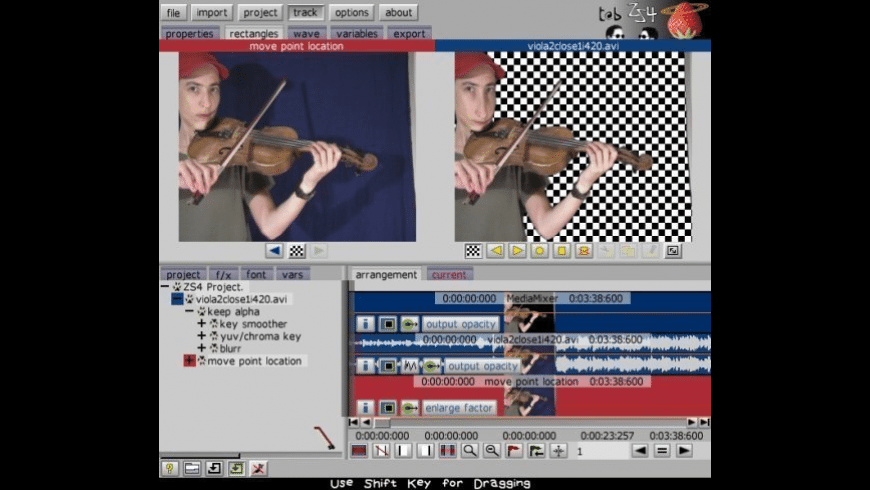
Task: Click the about menu button
Action: (398, 12)
